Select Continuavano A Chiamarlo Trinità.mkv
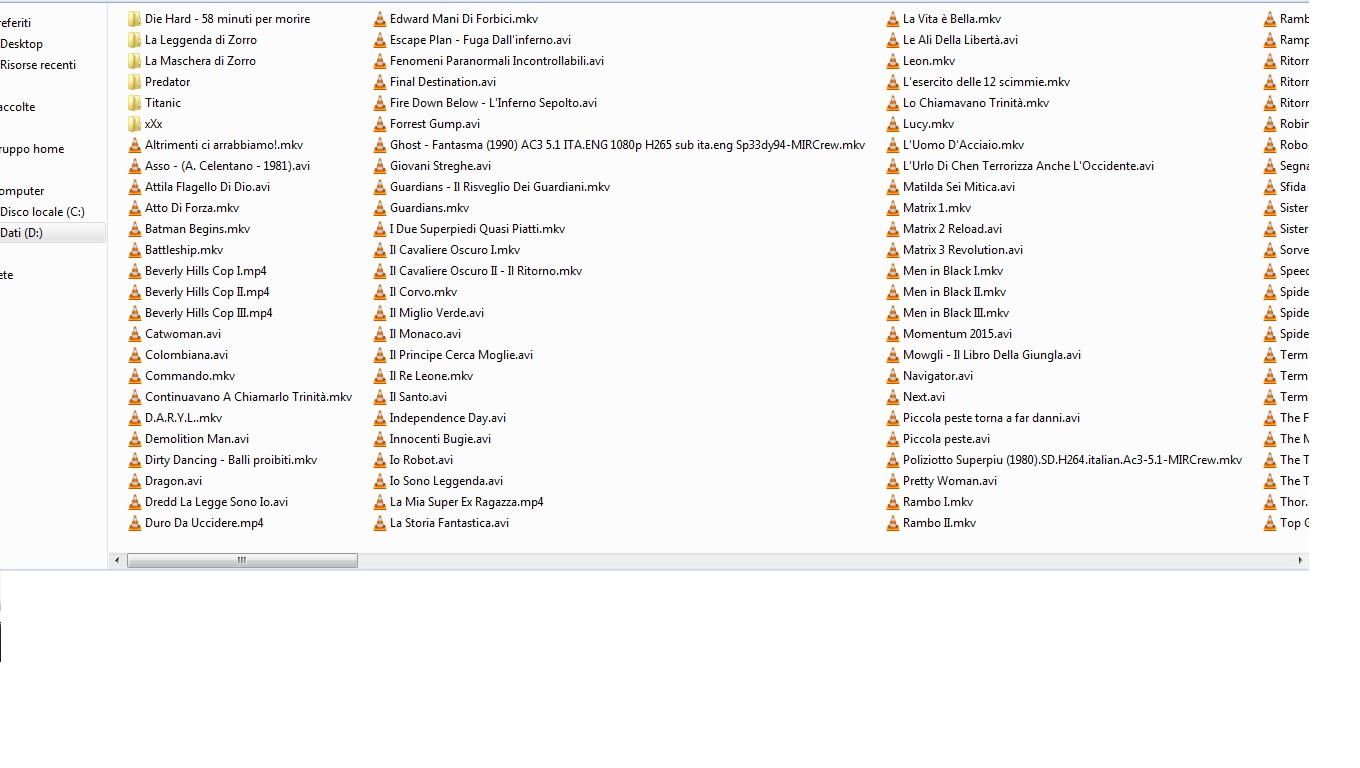Viewport: 1360px width, 768px height. coord(249,397)
